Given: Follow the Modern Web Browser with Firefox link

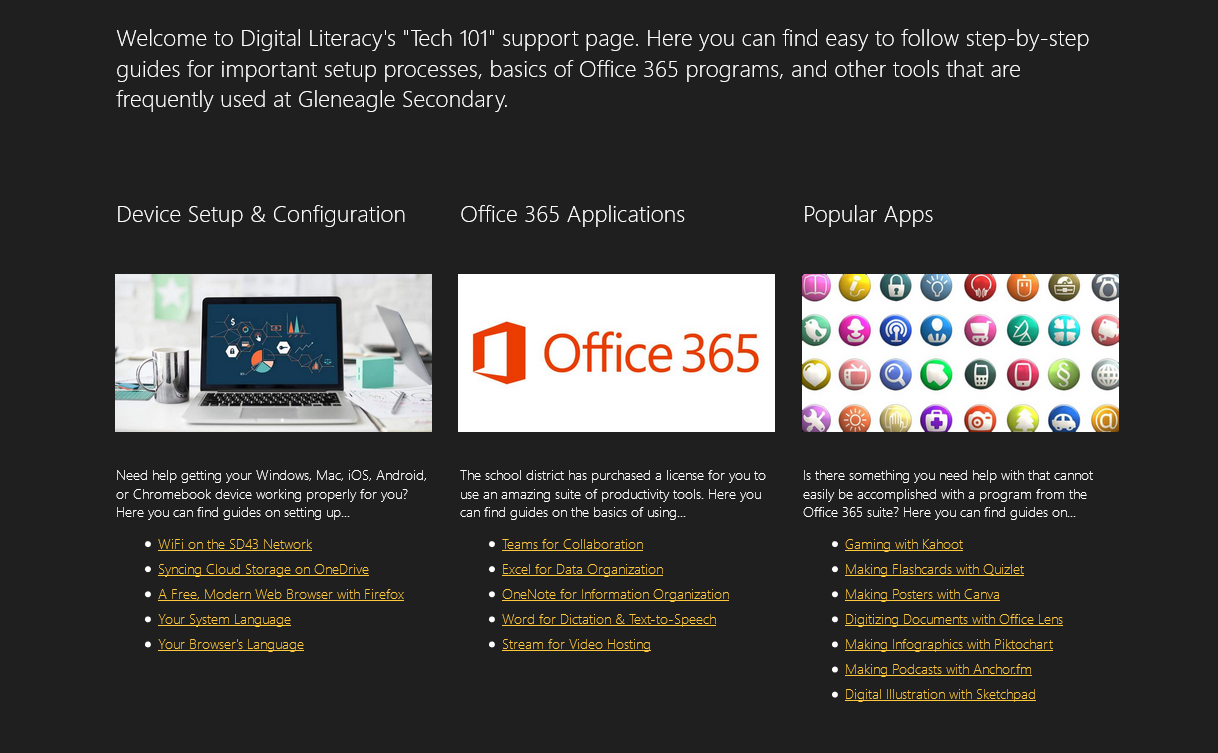Looking at the screenshot, I should pyautogui.click(x=281, y=594).
